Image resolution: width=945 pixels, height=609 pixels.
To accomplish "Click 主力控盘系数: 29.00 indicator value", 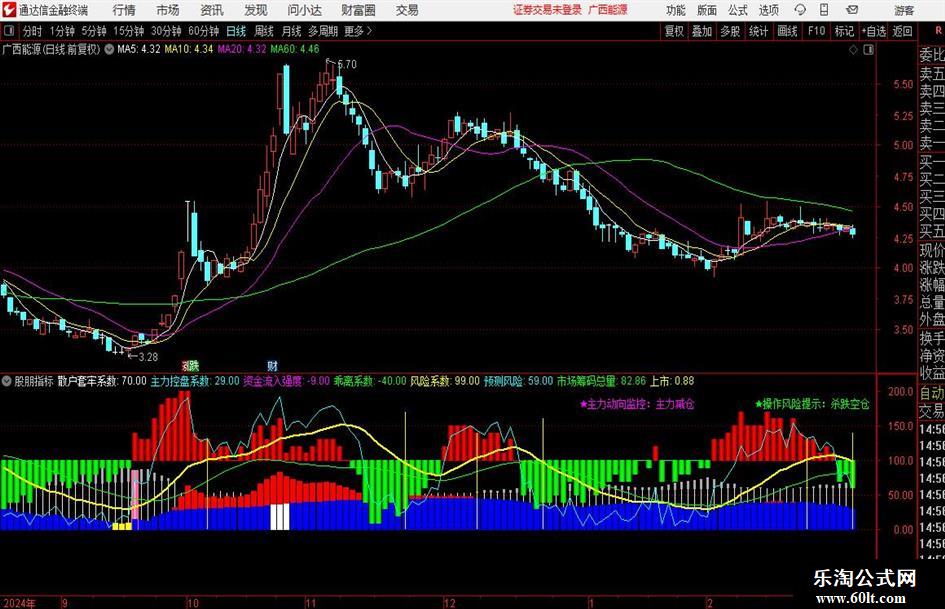I will [x=195, y=381].
